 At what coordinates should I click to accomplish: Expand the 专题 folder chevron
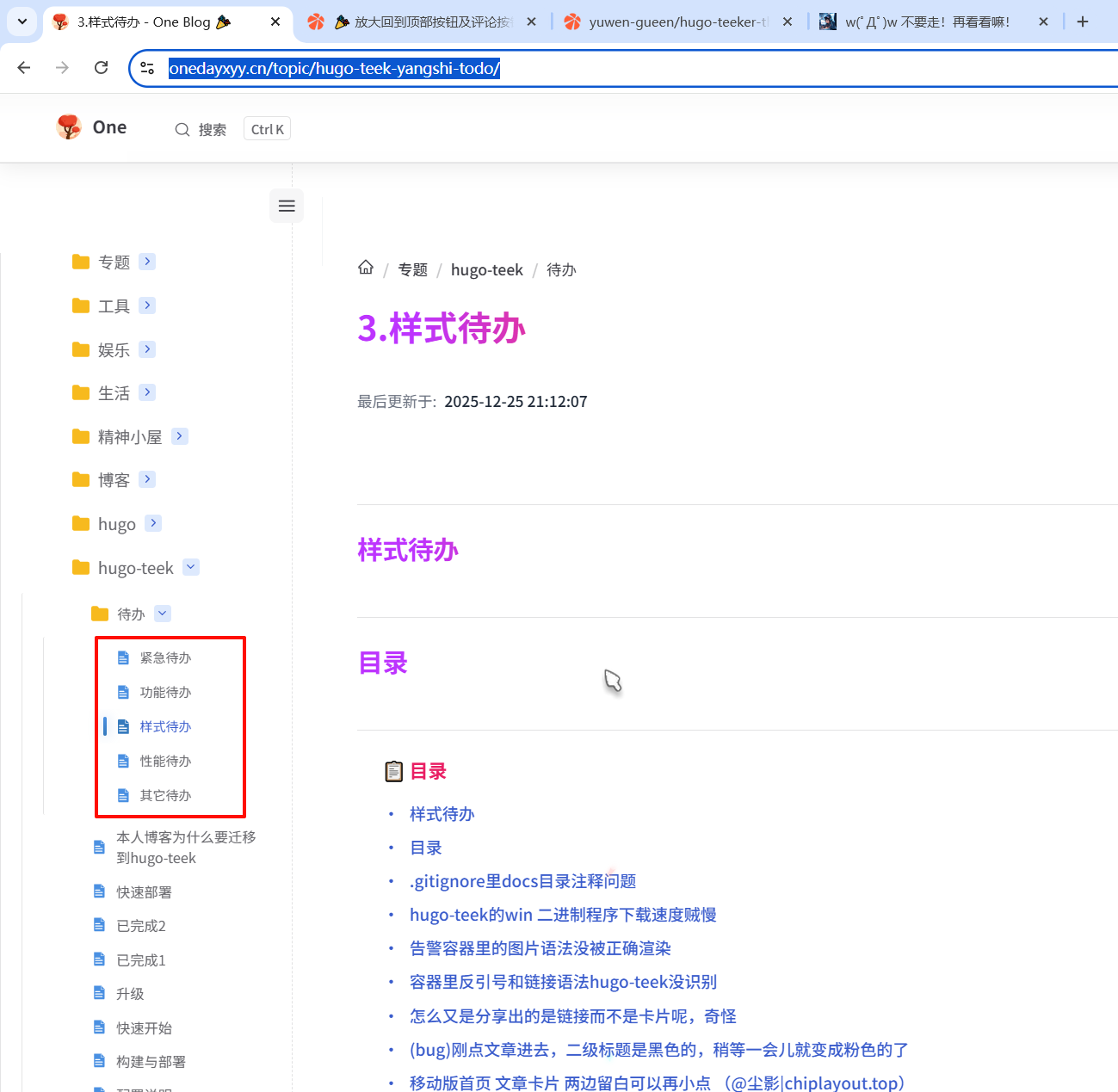coord(147,262)
